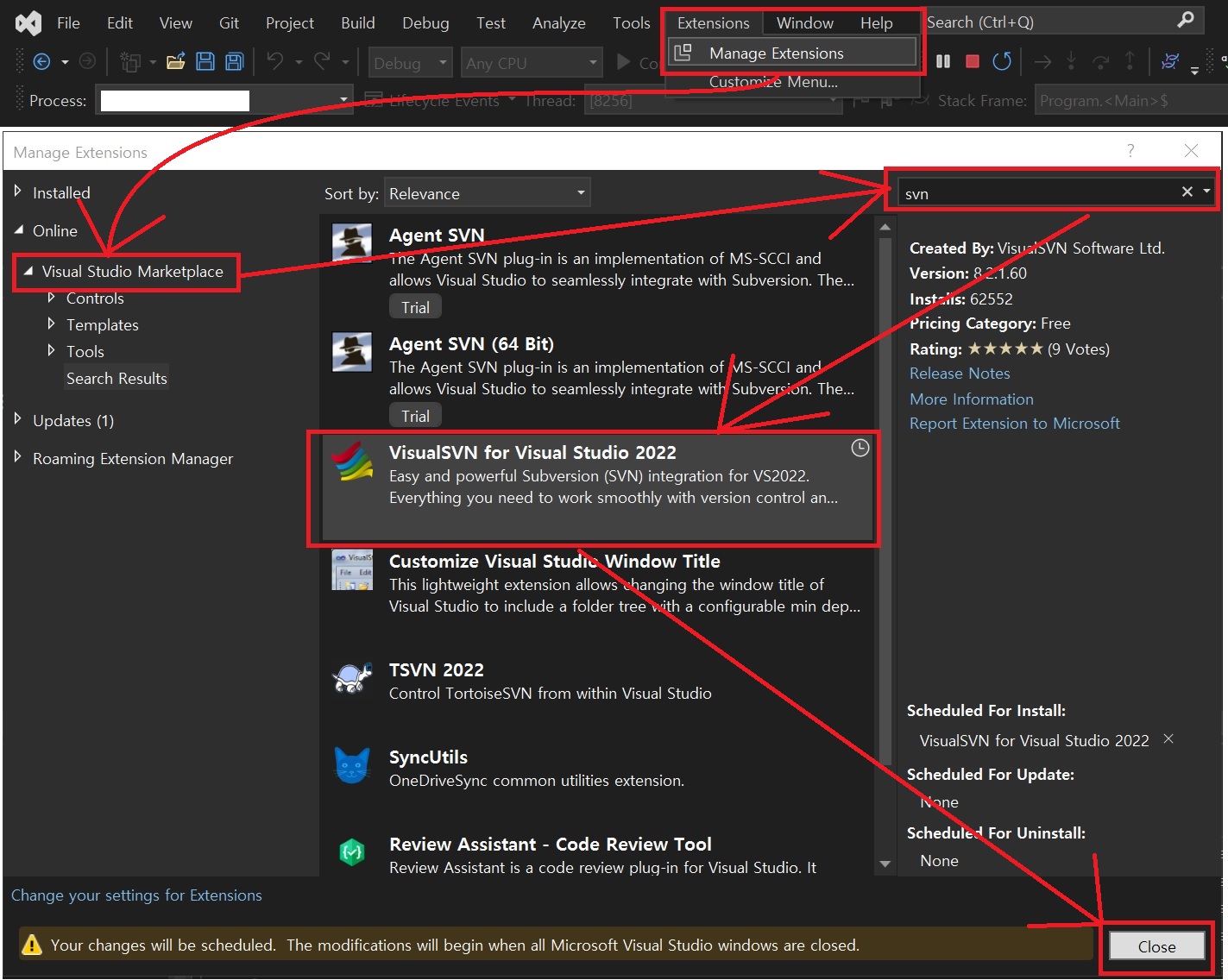Click the extension list scrollbar down arrow
The image size is (1228, 980).
[x=885, y=863]
